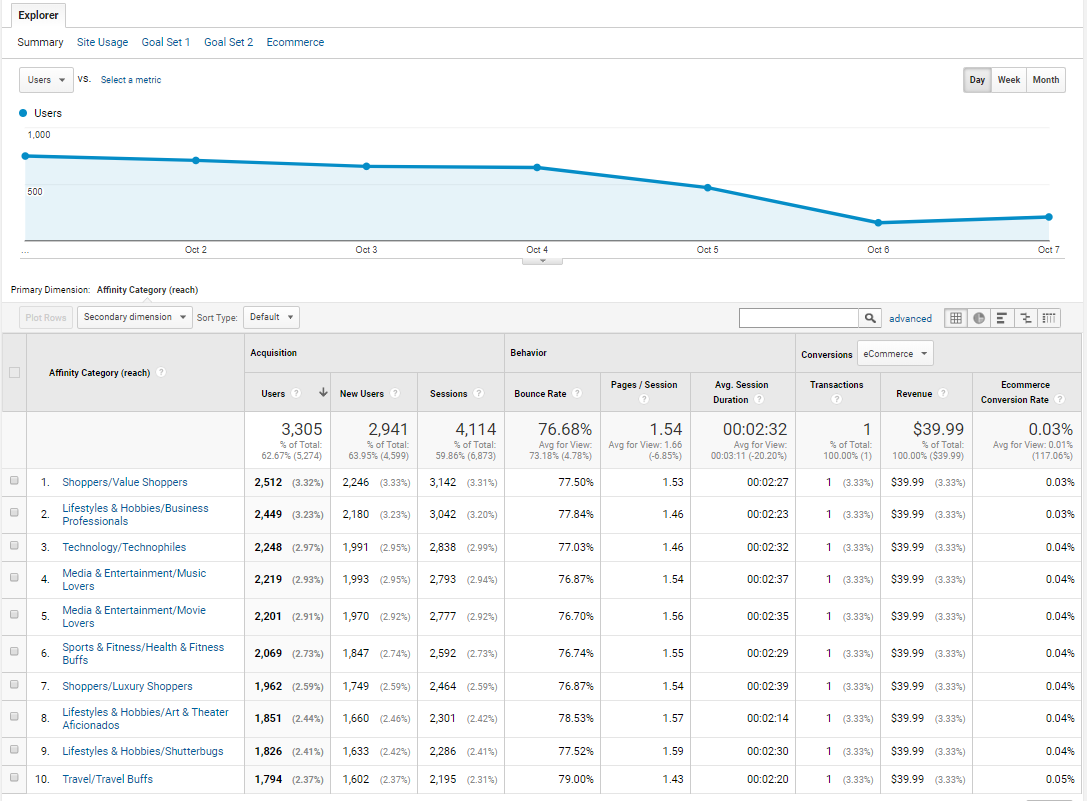Click the search magnifier icon

click(872, 318)
